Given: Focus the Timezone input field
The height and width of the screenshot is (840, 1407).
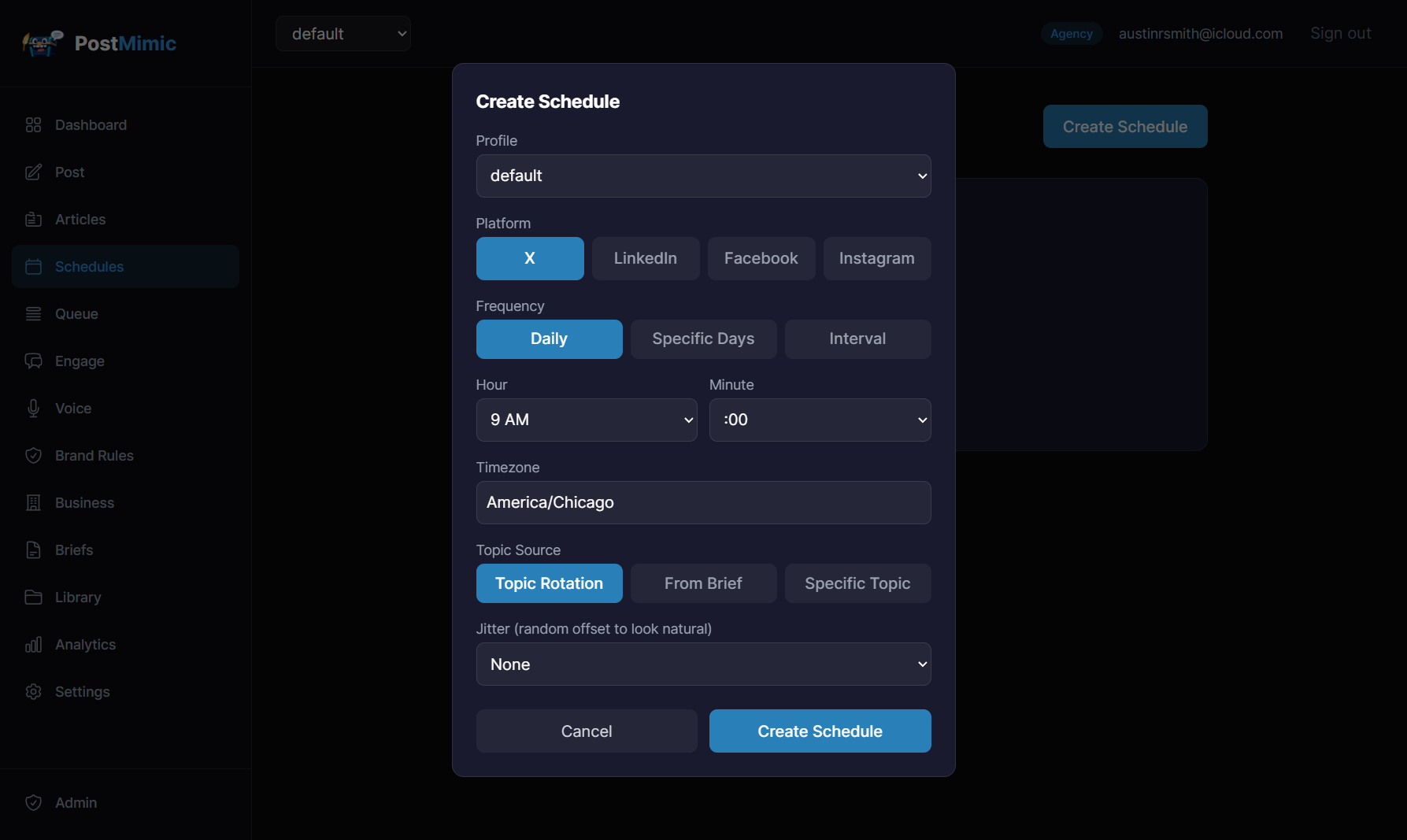Looking at the screenshot, I should click(x=704, y=502).
